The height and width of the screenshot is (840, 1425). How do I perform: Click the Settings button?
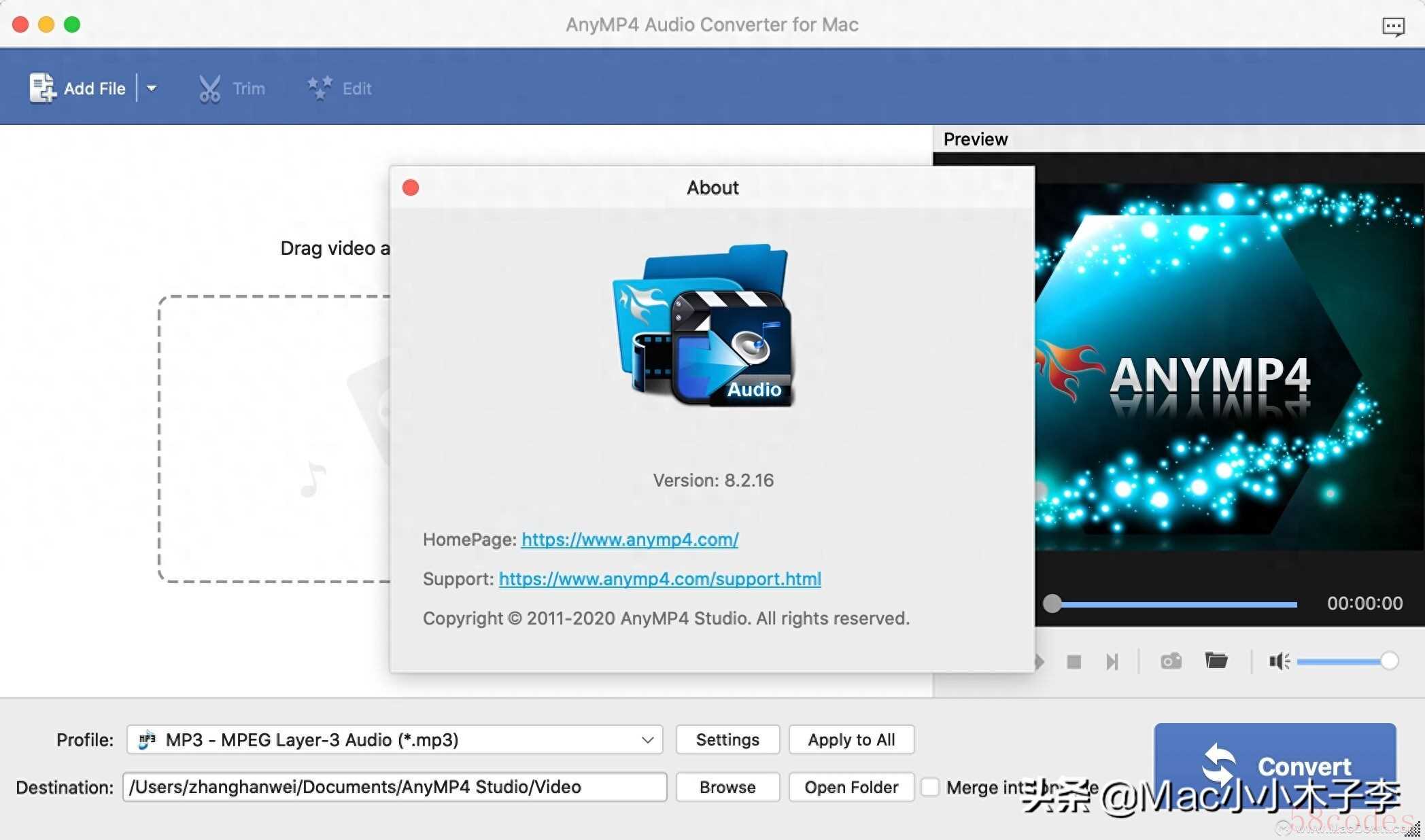click(727, 739)
